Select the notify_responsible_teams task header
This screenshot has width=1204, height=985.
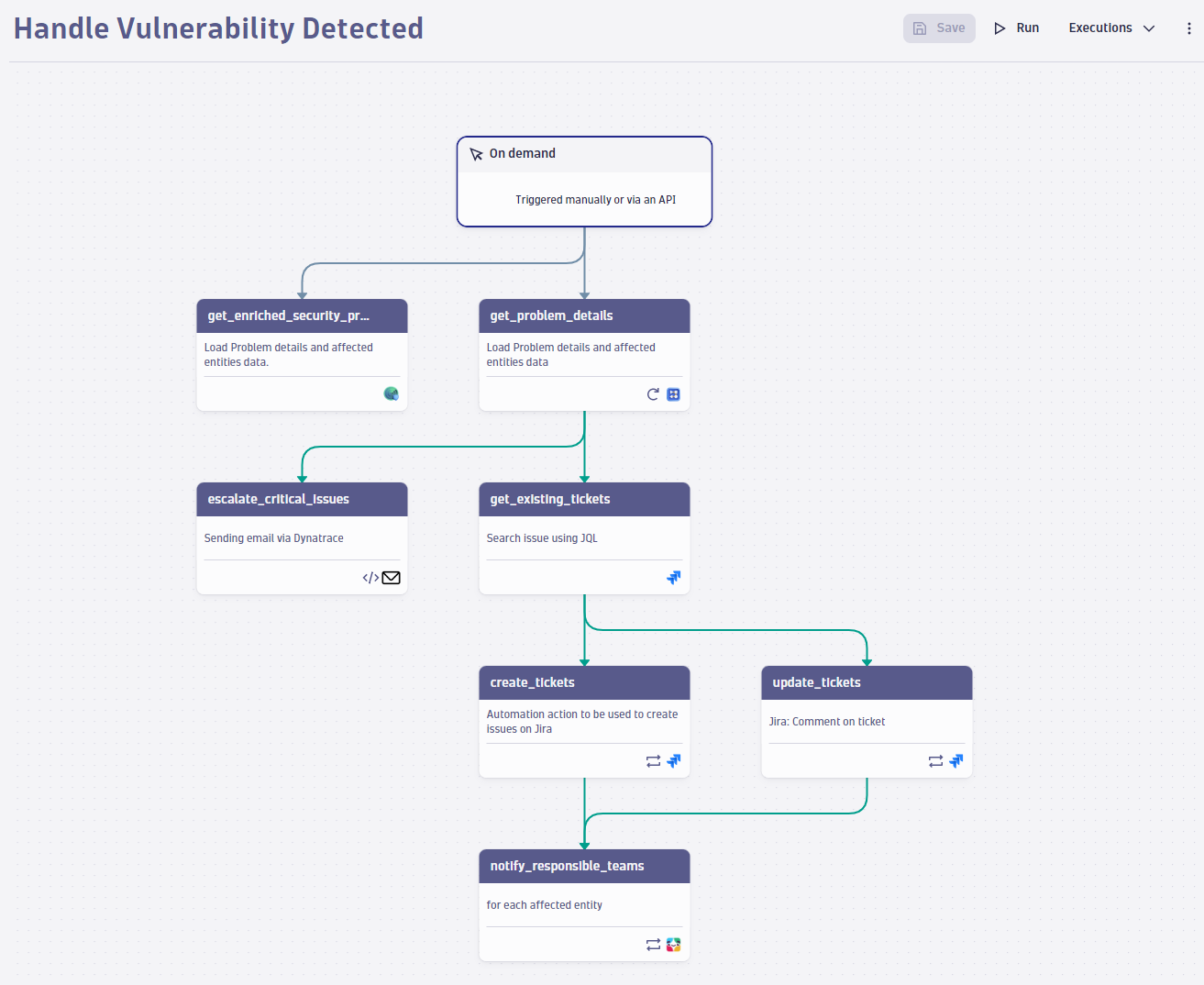[x=584, y=866]
